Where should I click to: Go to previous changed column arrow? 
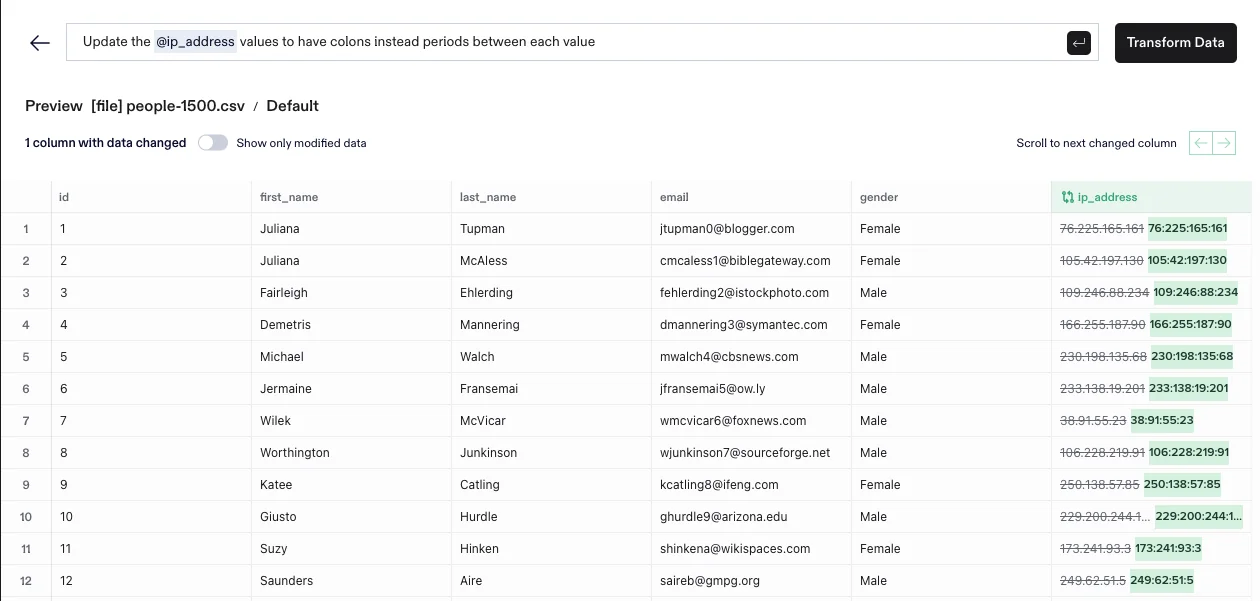(x=1200, y=143)
